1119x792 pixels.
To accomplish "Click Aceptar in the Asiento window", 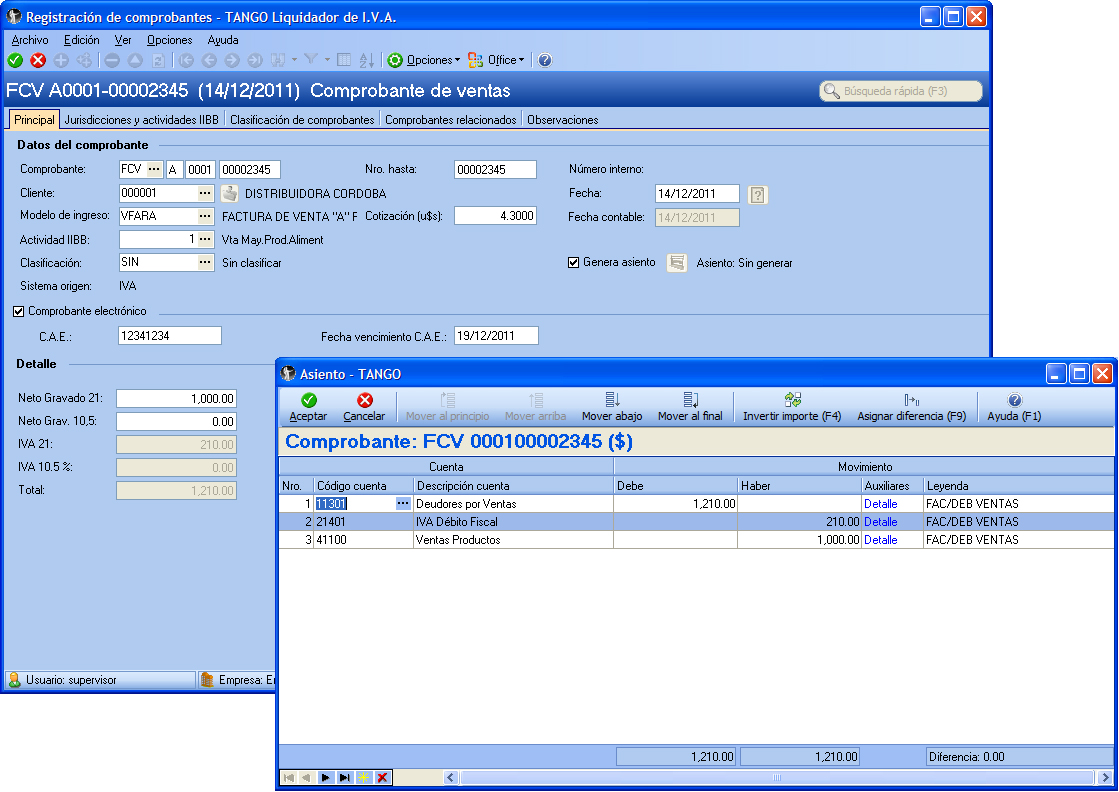I will point(308,407).
